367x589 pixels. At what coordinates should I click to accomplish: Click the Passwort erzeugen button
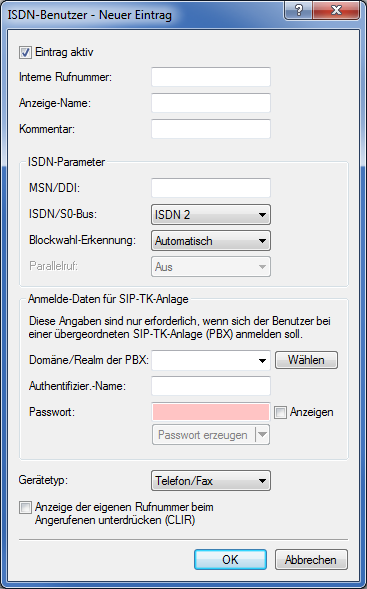203,435
